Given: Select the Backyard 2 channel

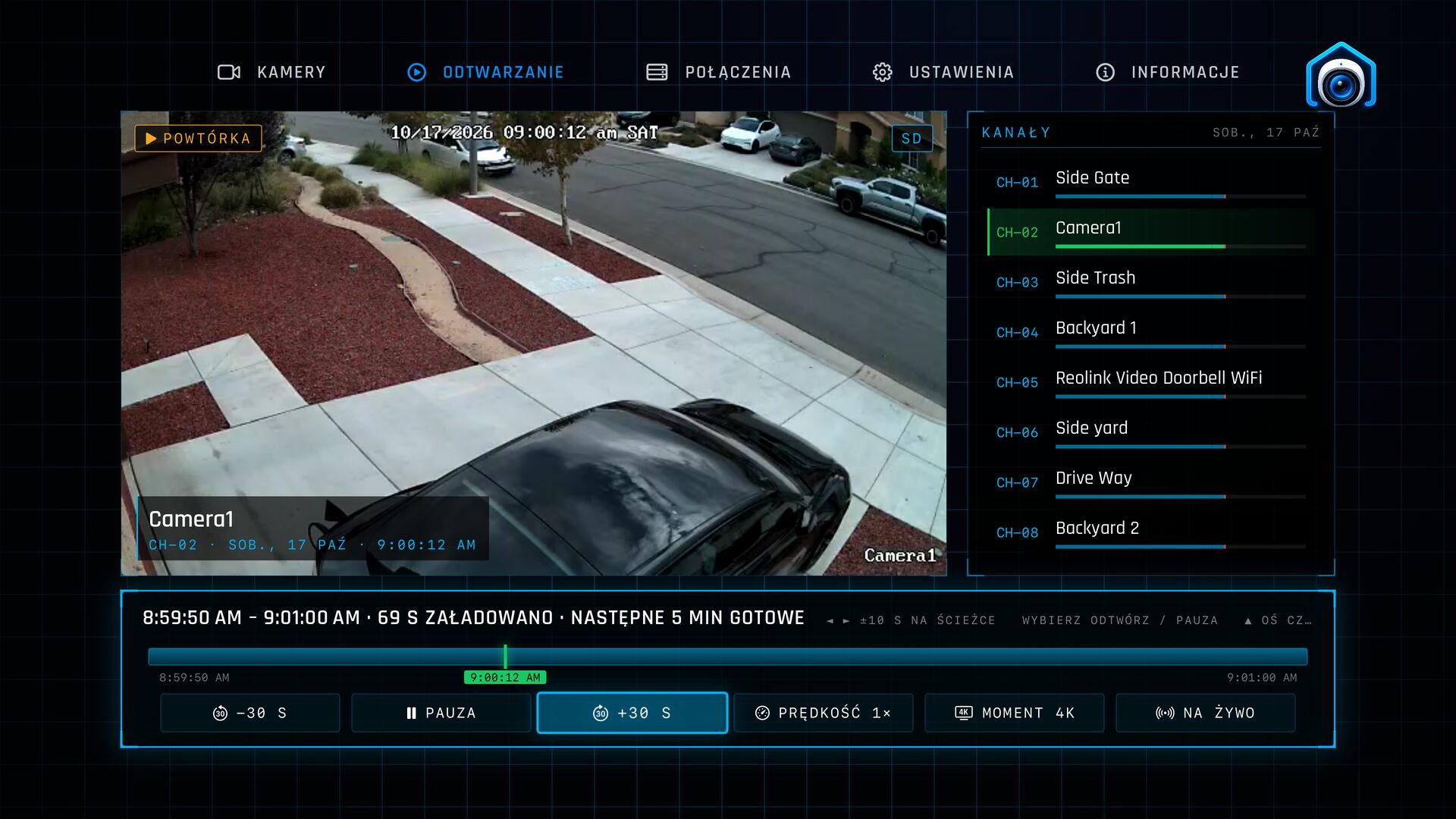Looking at the screenshot, I should (1151, 532).
